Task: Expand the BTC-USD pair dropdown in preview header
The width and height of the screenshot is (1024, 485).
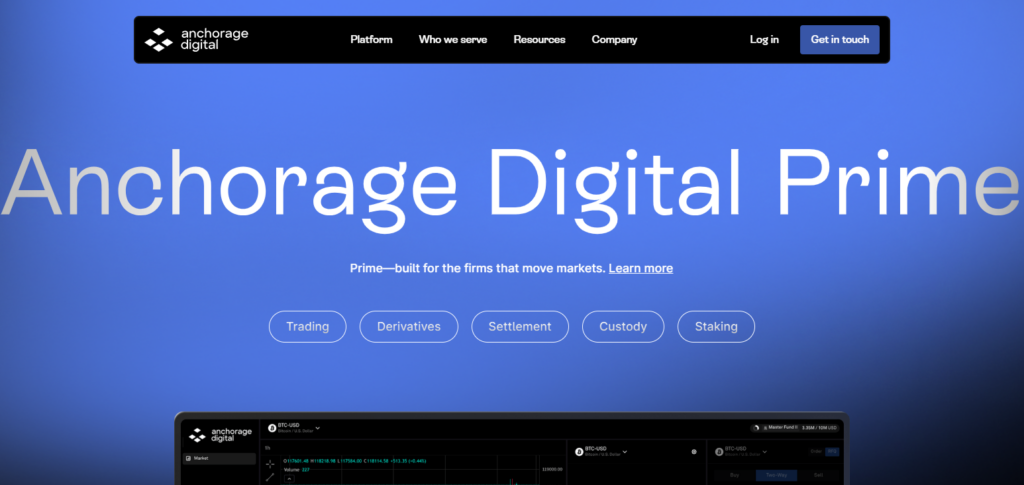Action: pos(317,428)
